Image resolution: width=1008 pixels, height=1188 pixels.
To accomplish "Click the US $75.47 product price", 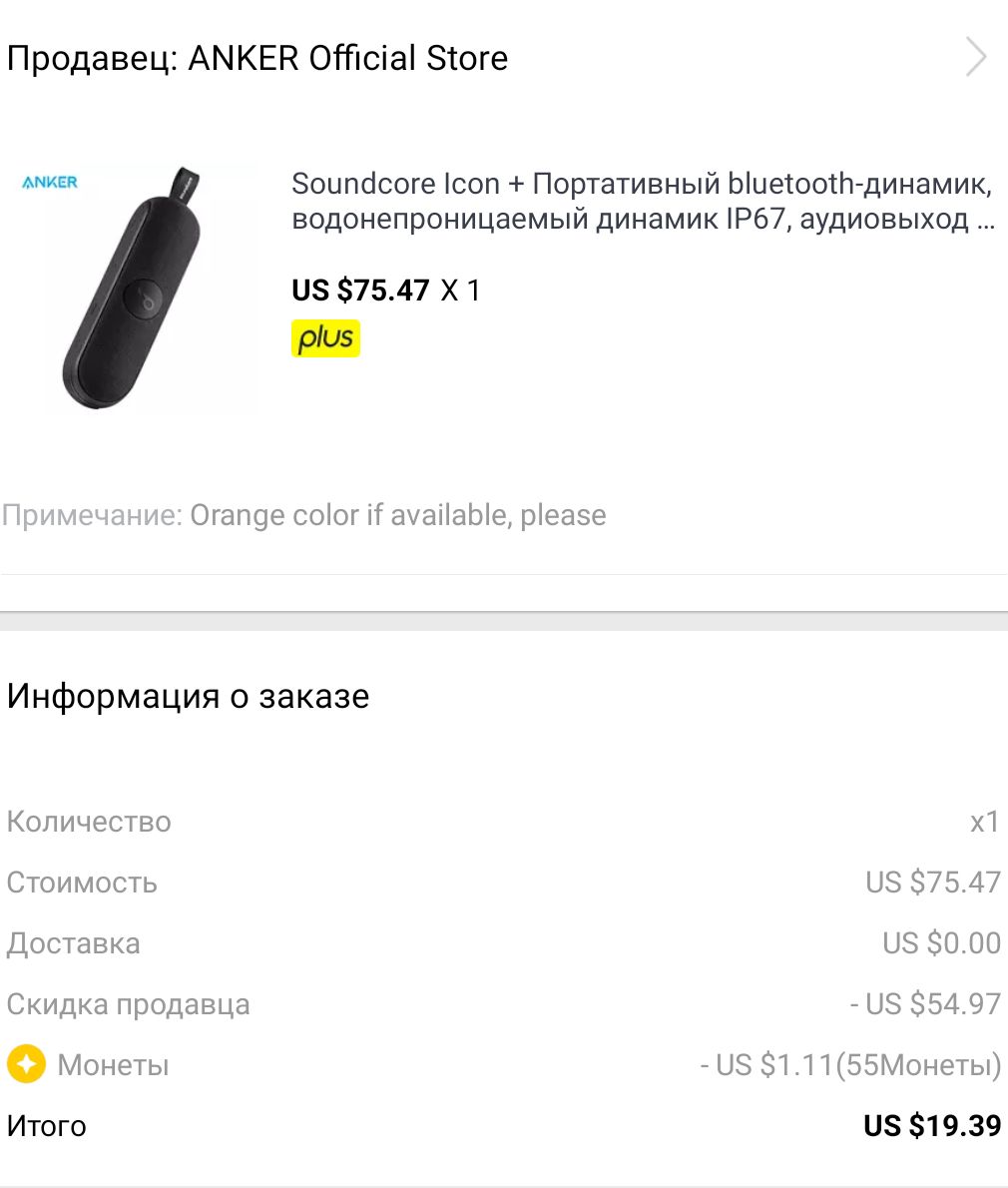I will pyautogui.click(x=360, y=291).
